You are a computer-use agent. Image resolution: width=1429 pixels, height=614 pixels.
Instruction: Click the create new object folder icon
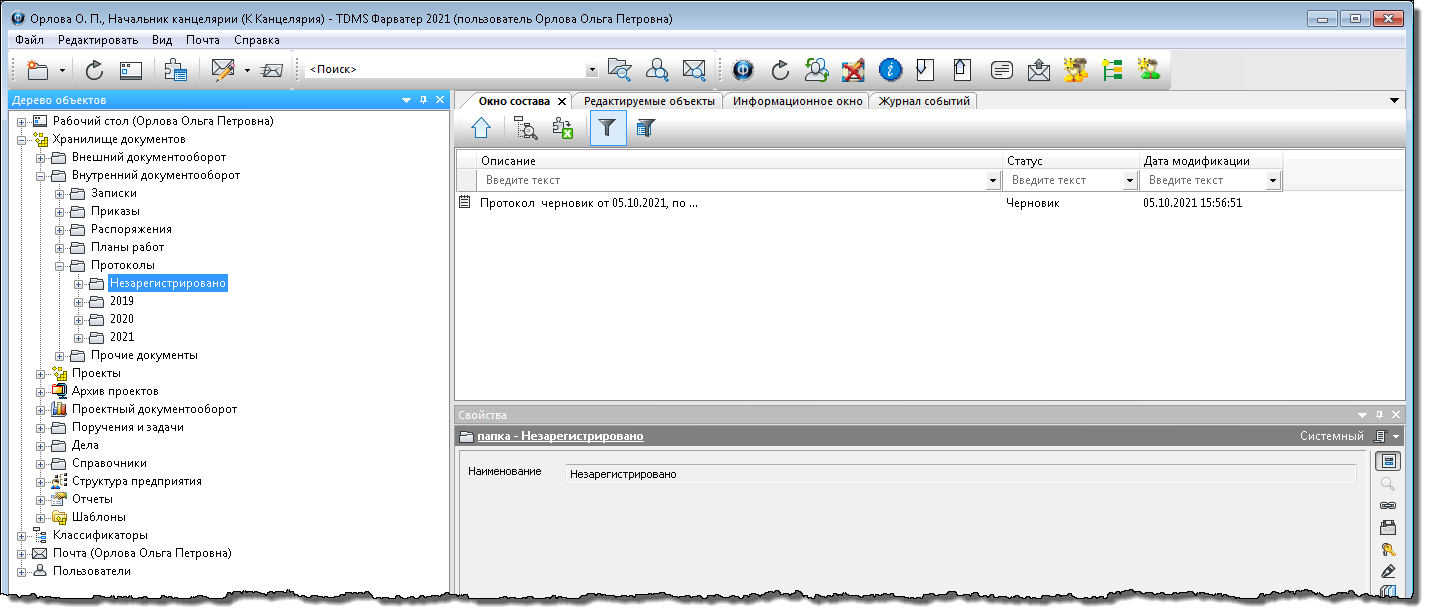[x=38, y=70]
